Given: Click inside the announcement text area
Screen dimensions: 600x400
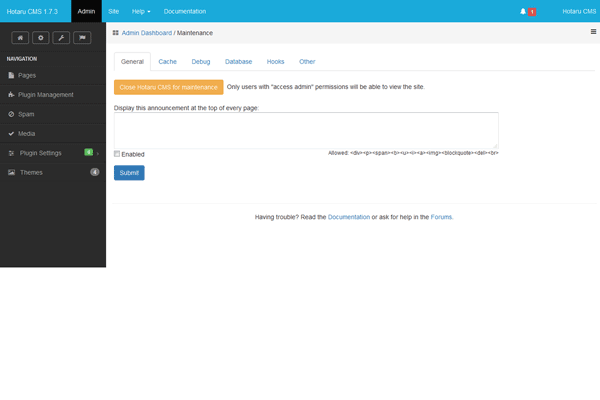Looking at the screenshot, I should [306, 130].
